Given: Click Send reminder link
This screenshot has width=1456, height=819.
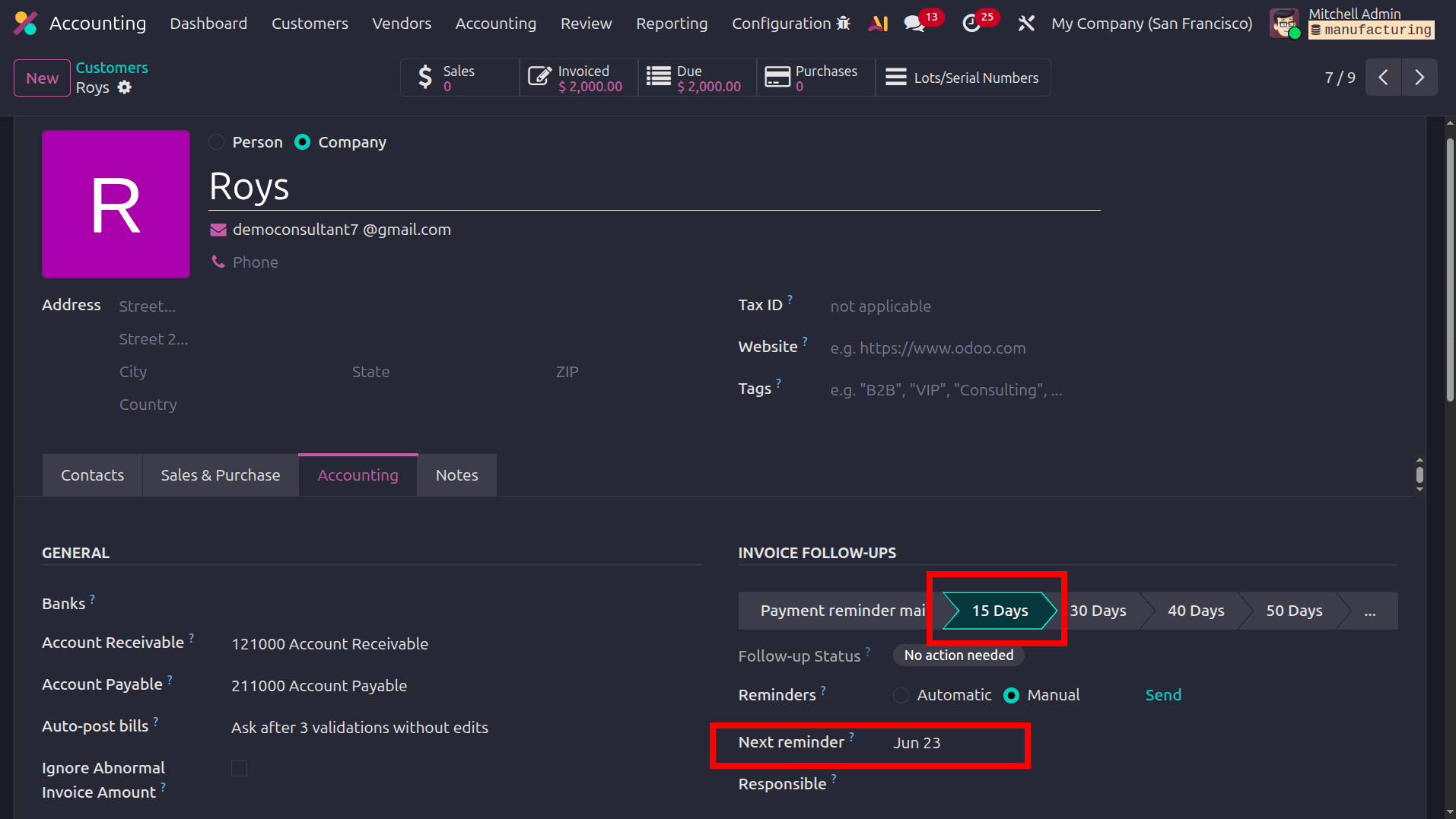Looking at the screenshot, I should pos(1163,695).
